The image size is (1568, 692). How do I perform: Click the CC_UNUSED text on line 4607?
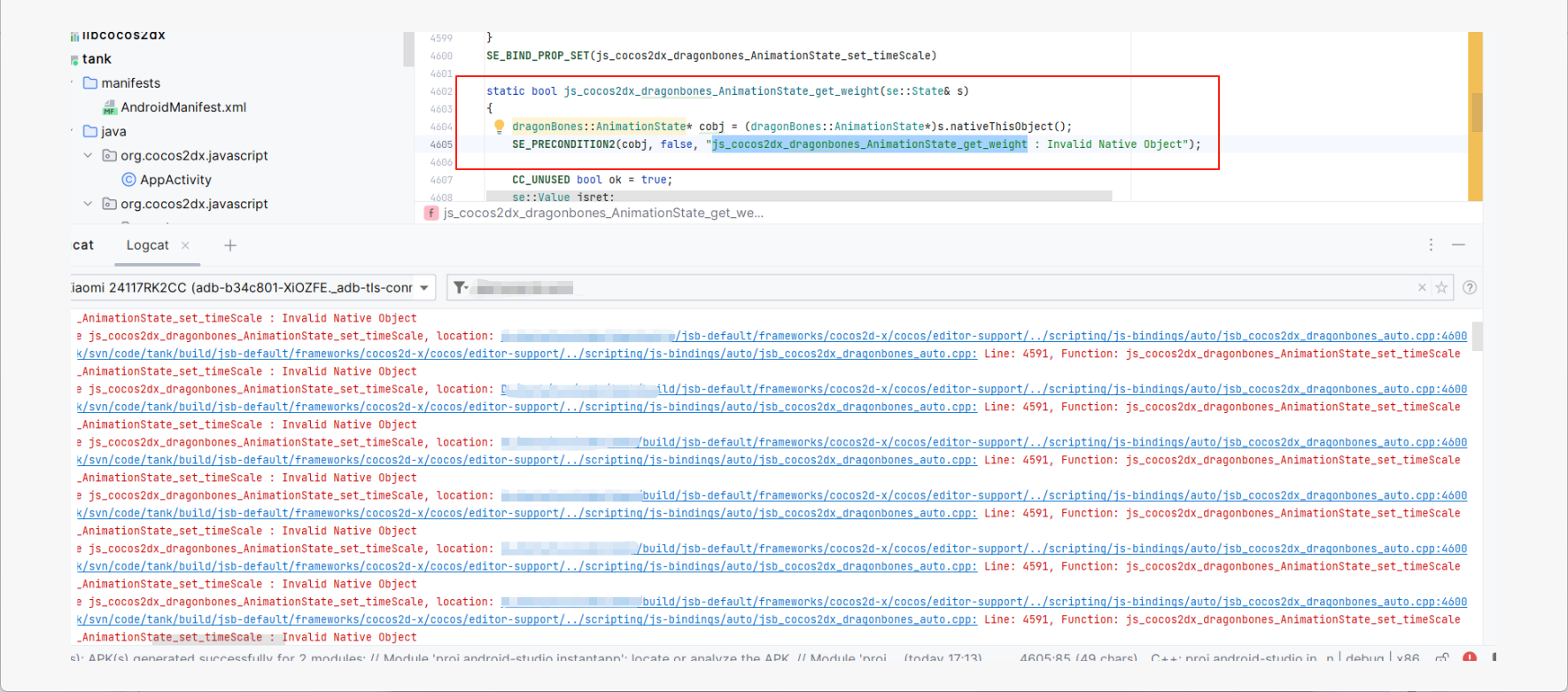tap(541, 180)
